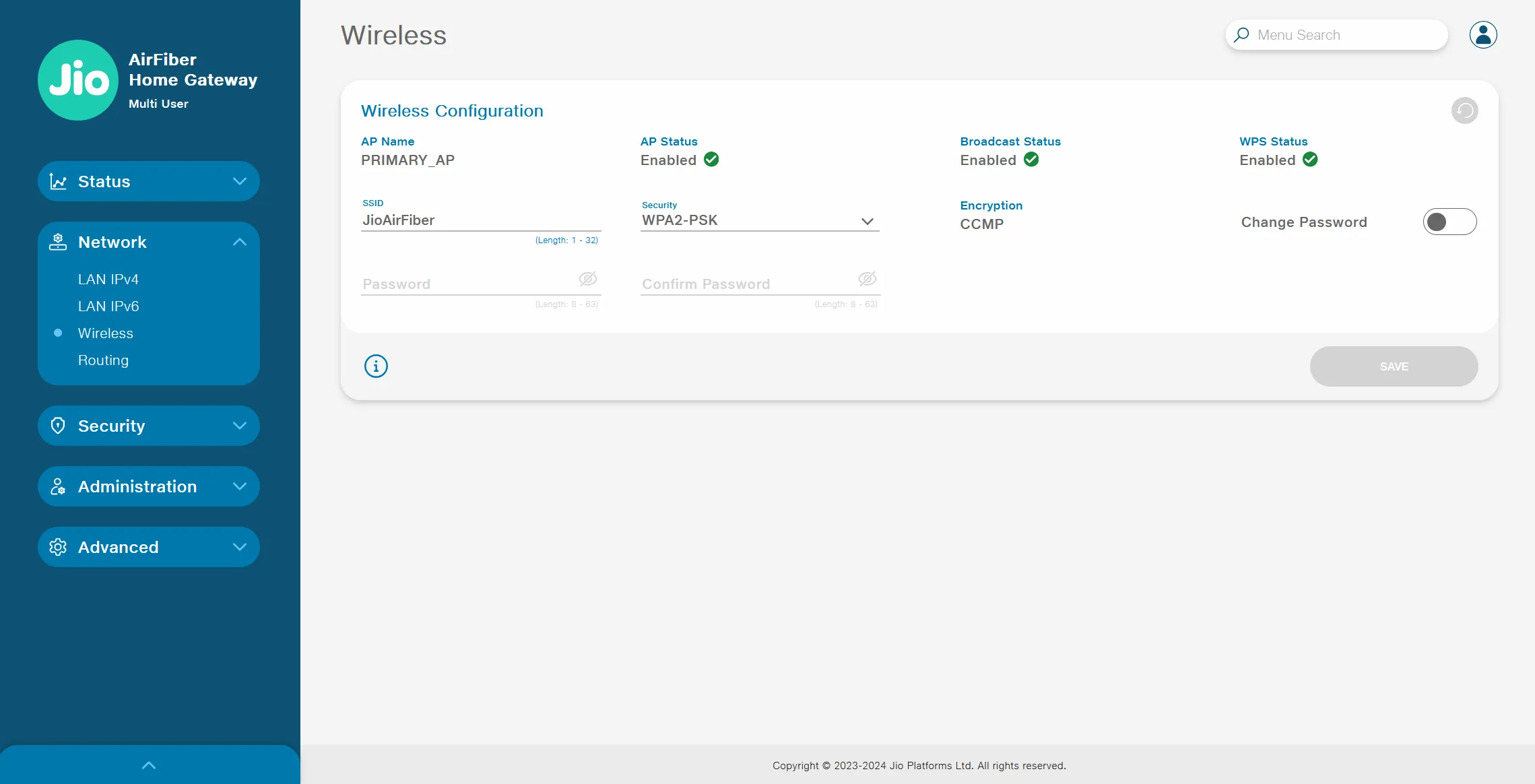The width and height of the screenshot is (1535, 784).
Task: Click the Advanced gear icon
Action: [x=58, y=547]
